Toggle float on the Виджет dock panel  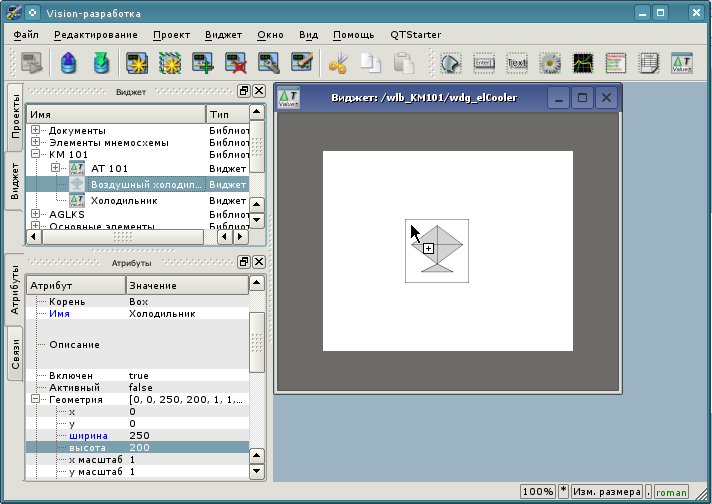244,91
